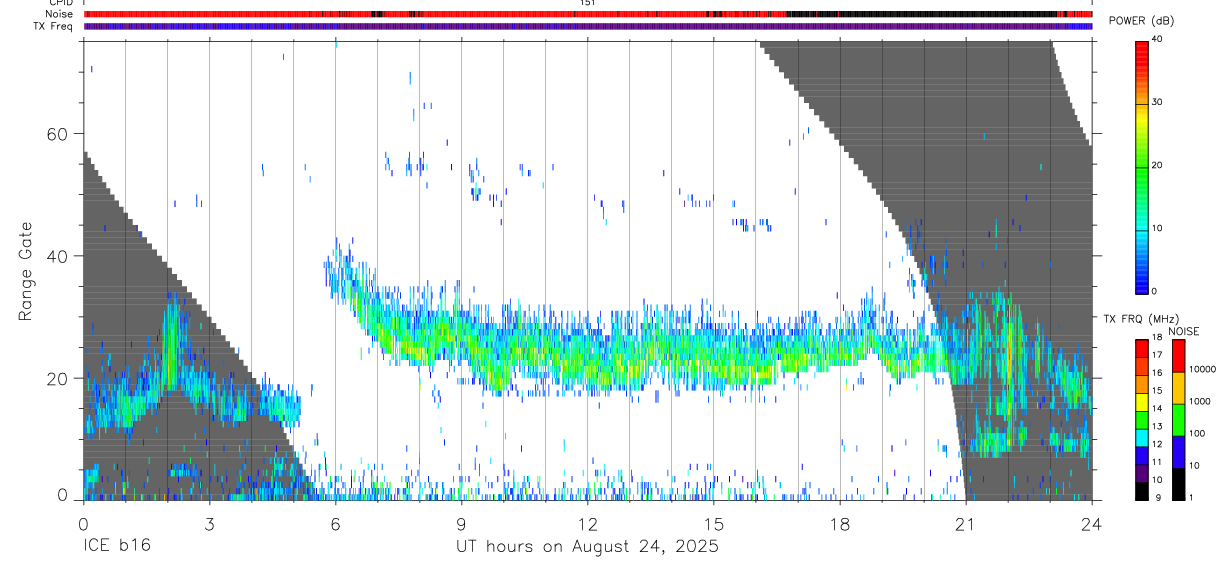This screenshot has width=1228, height=567.
Task: Click the "Noise" label at the top left
Action: 60,14
